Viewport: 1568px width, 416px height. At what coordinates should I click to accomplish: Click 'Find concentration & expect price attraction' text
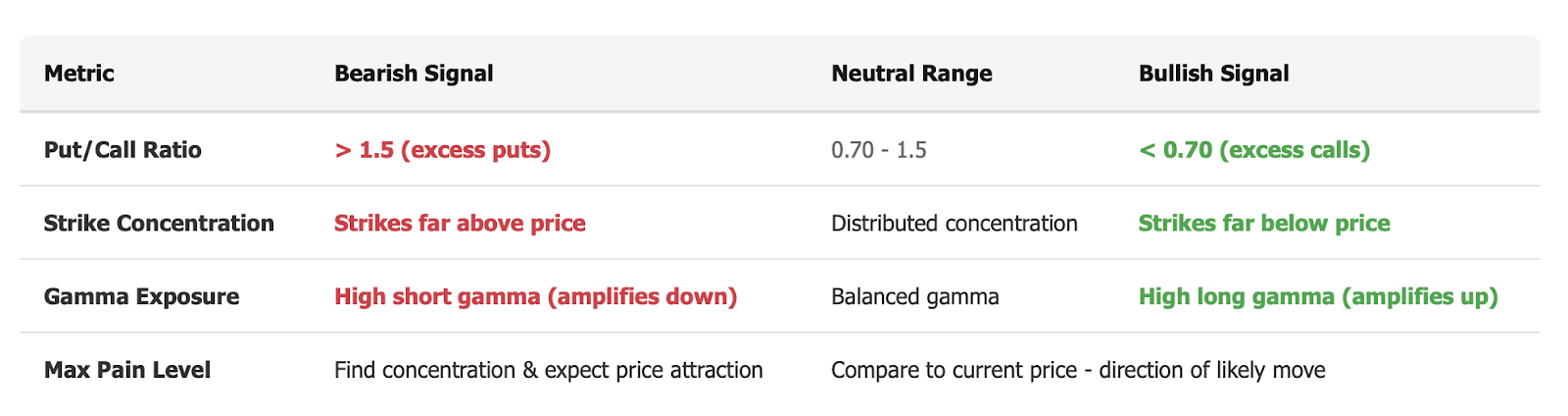(548, 371)
